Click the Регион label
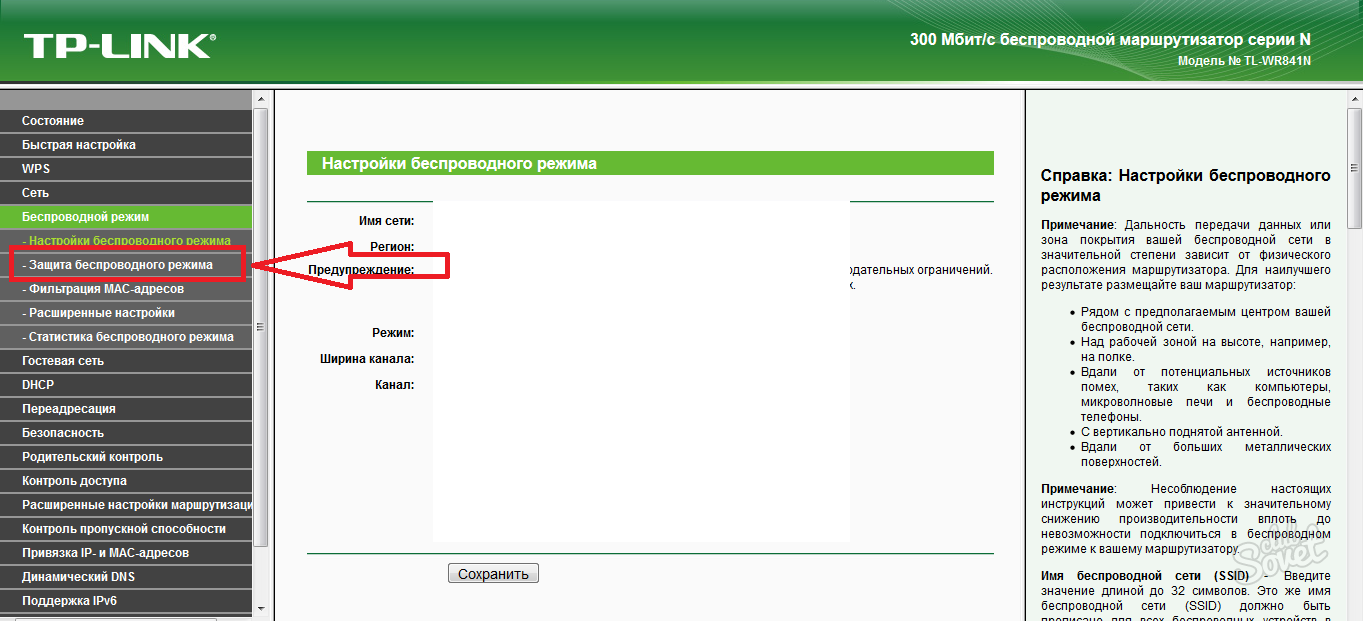This screenshot has width=1363, height=621. click(x=392, y=246)
